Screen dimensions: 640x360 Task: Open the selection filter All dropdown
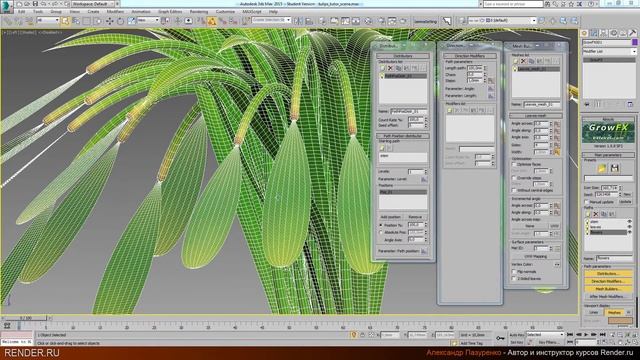click(48, 20)
